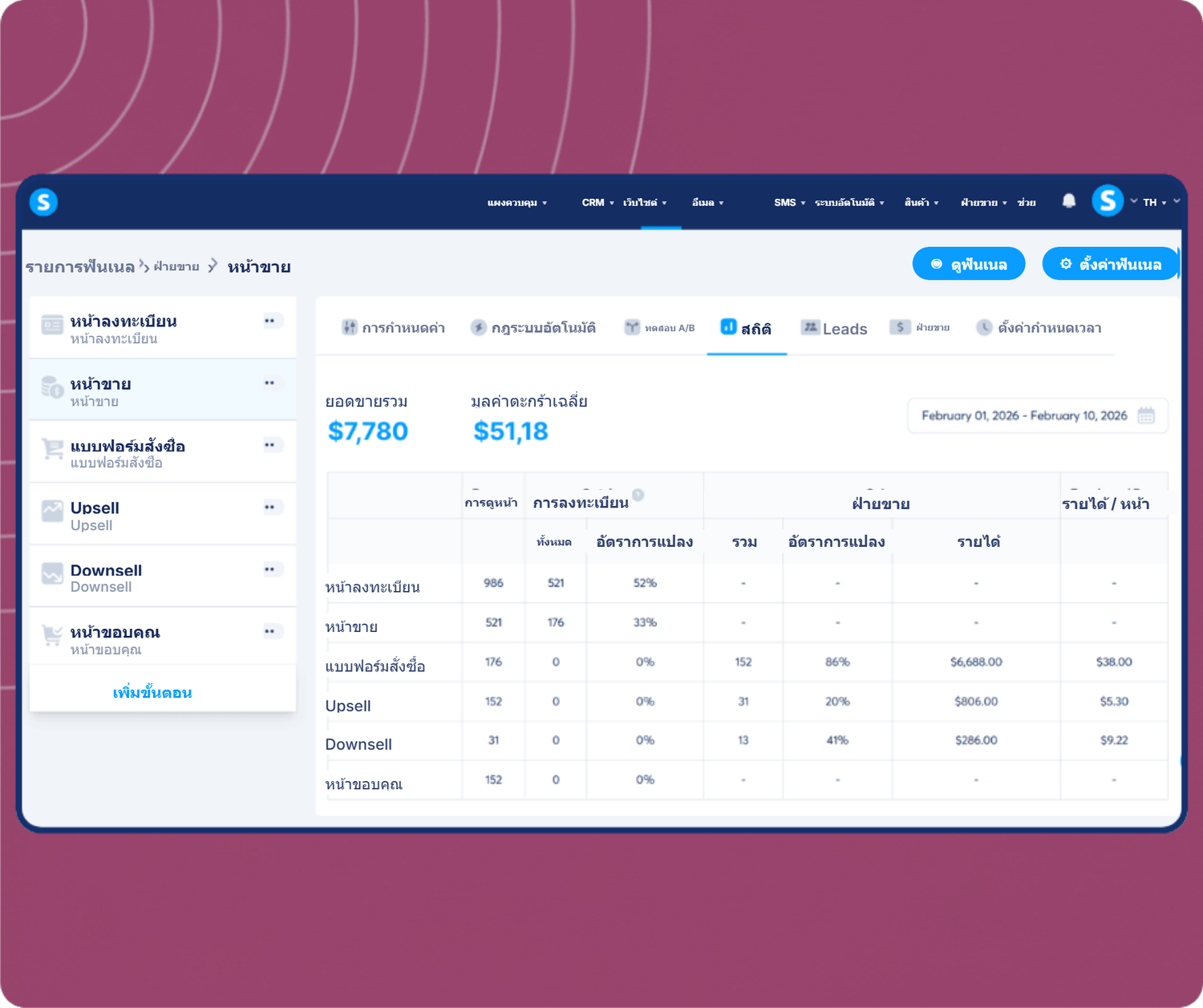Click info icon beside การลงทะเบียน header
The image size is (1203, 1008).
coord(638,495)
